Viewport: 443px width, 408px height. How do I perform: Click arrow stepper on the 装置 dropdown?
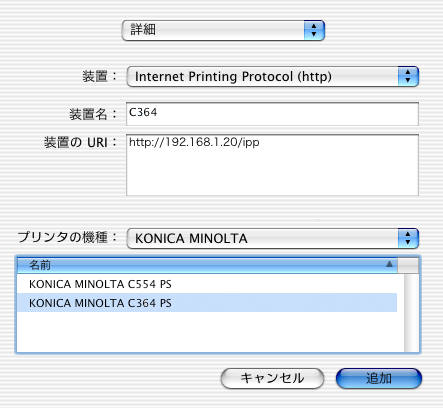click(x=408, y=76)
